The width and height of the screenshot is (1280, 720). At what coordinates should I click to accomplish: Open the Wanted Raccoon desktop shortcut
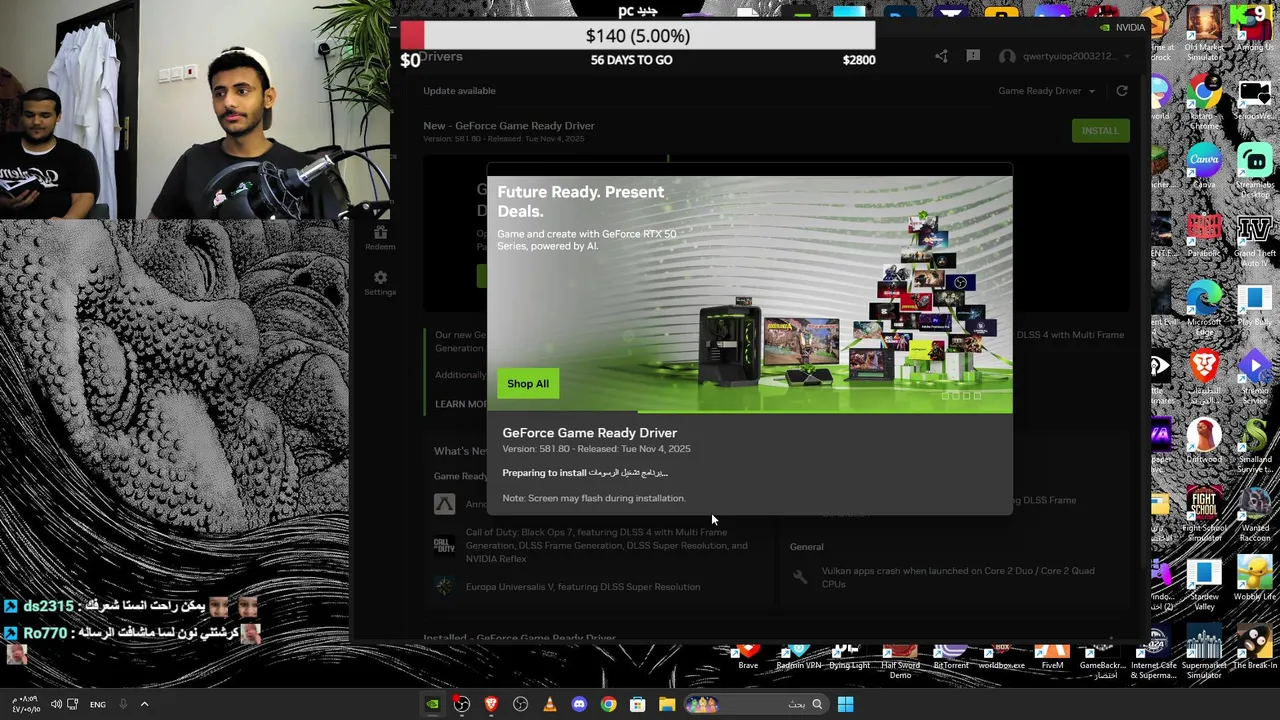[1254, 514]
